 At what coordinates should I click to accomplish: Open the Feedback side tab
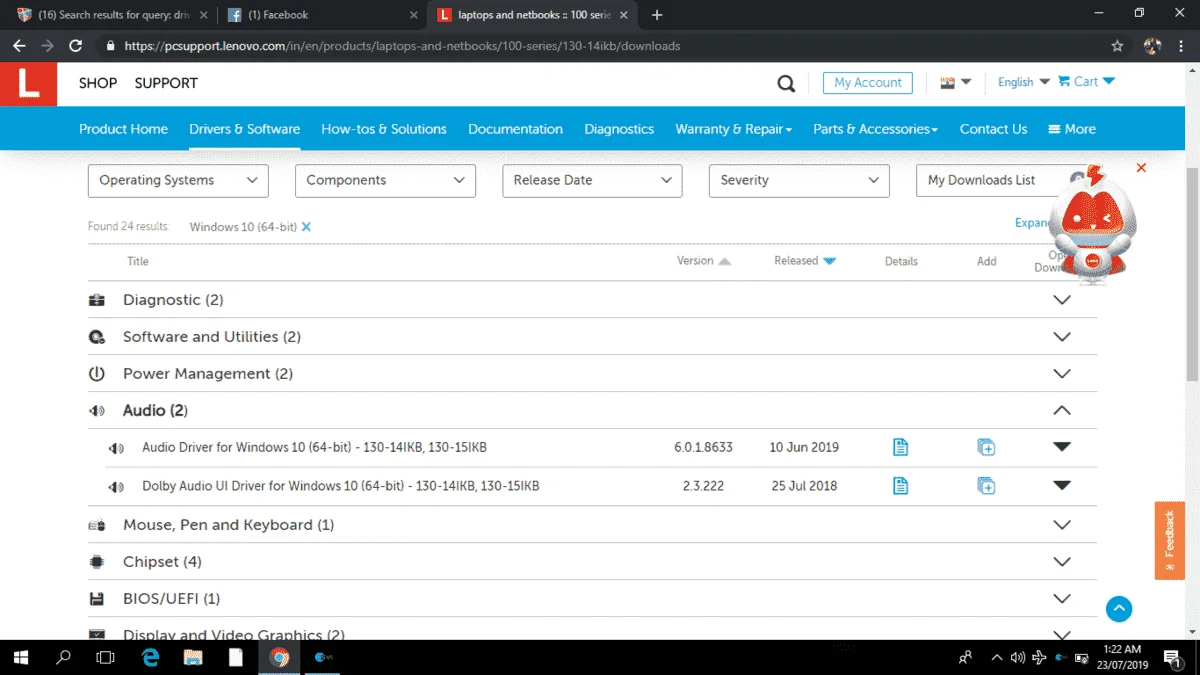click(1170, 540)
